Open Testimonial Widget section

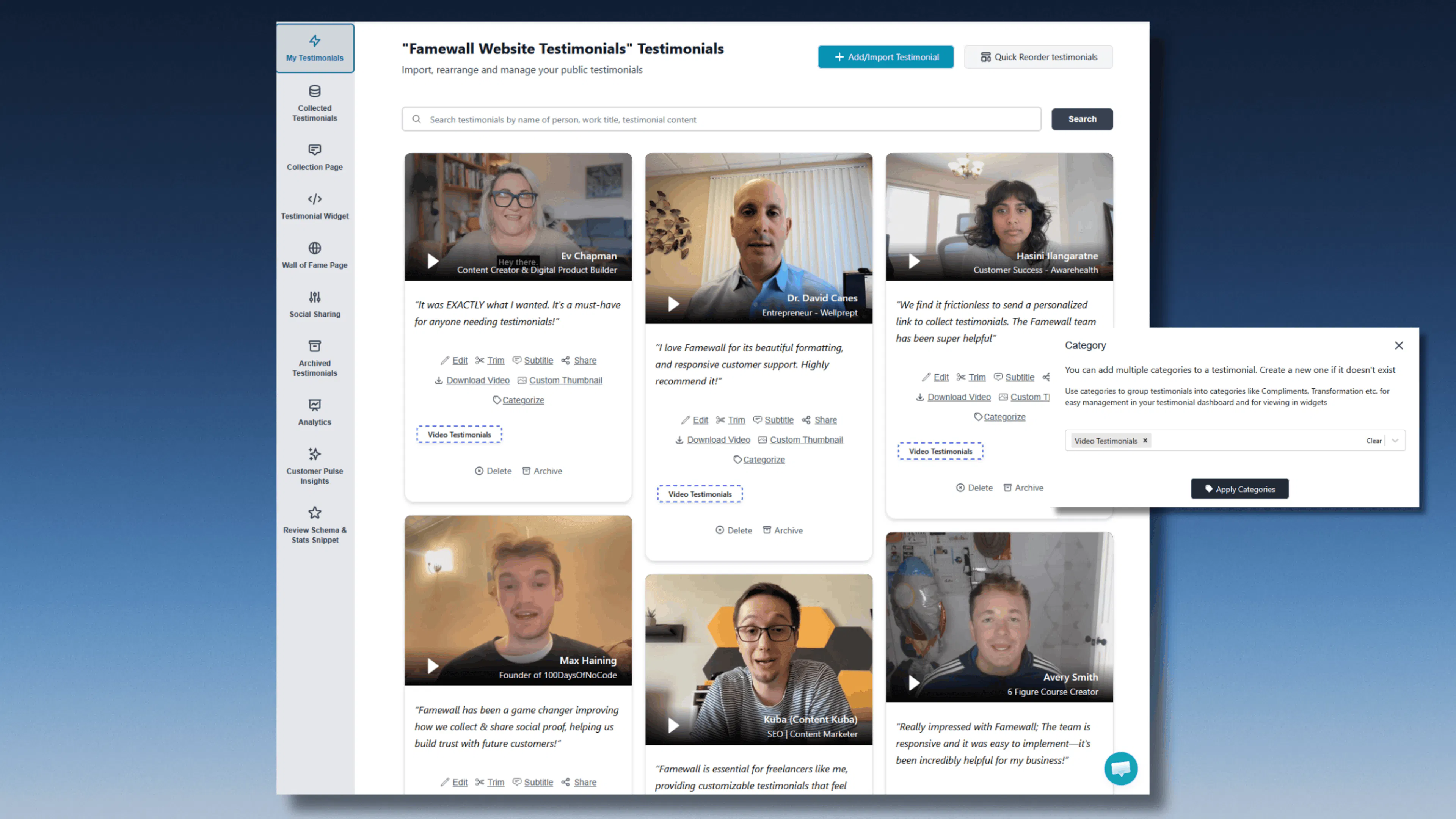pos(315,206)
